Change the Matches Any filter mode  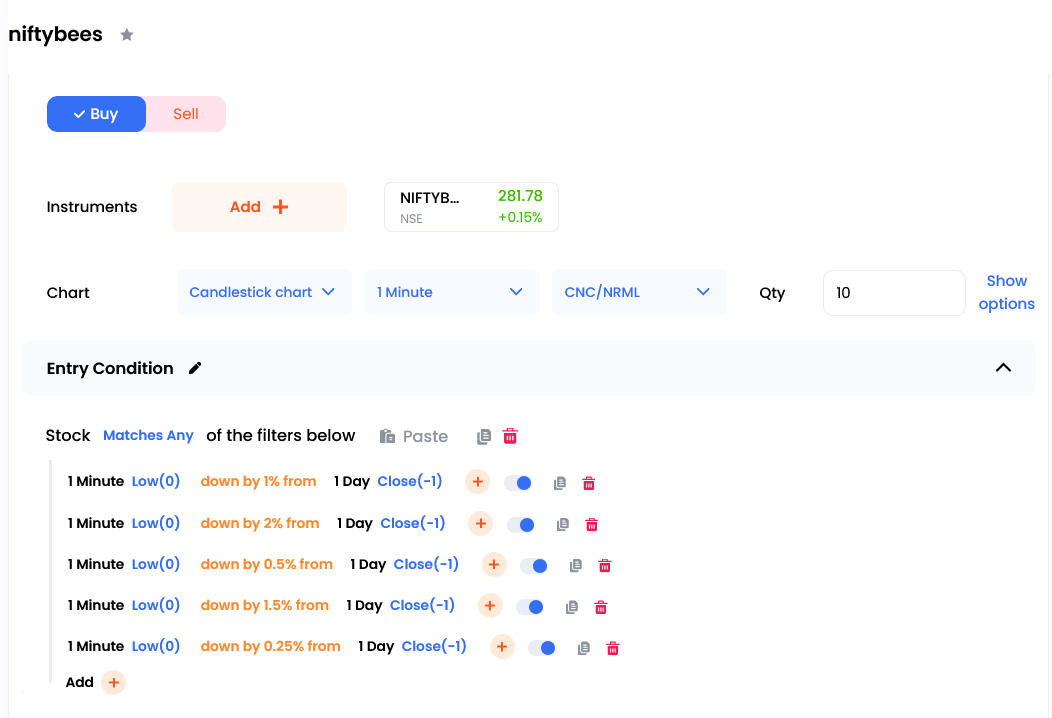(x=148, y=435)
